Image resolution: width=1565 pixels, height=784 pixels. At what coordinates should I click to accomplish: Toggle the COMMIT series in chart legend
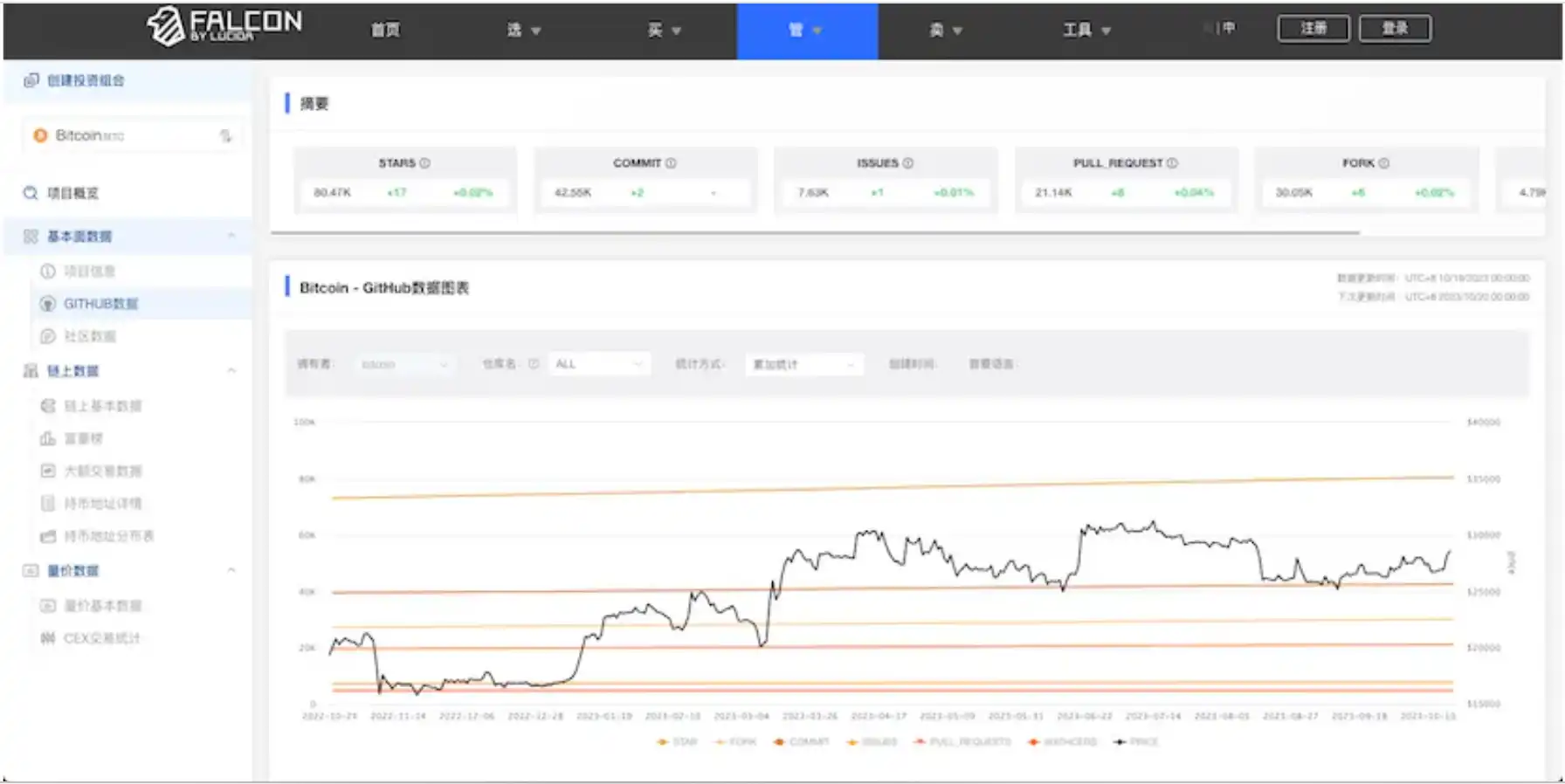pyautogui.click(x=801, y=742)
